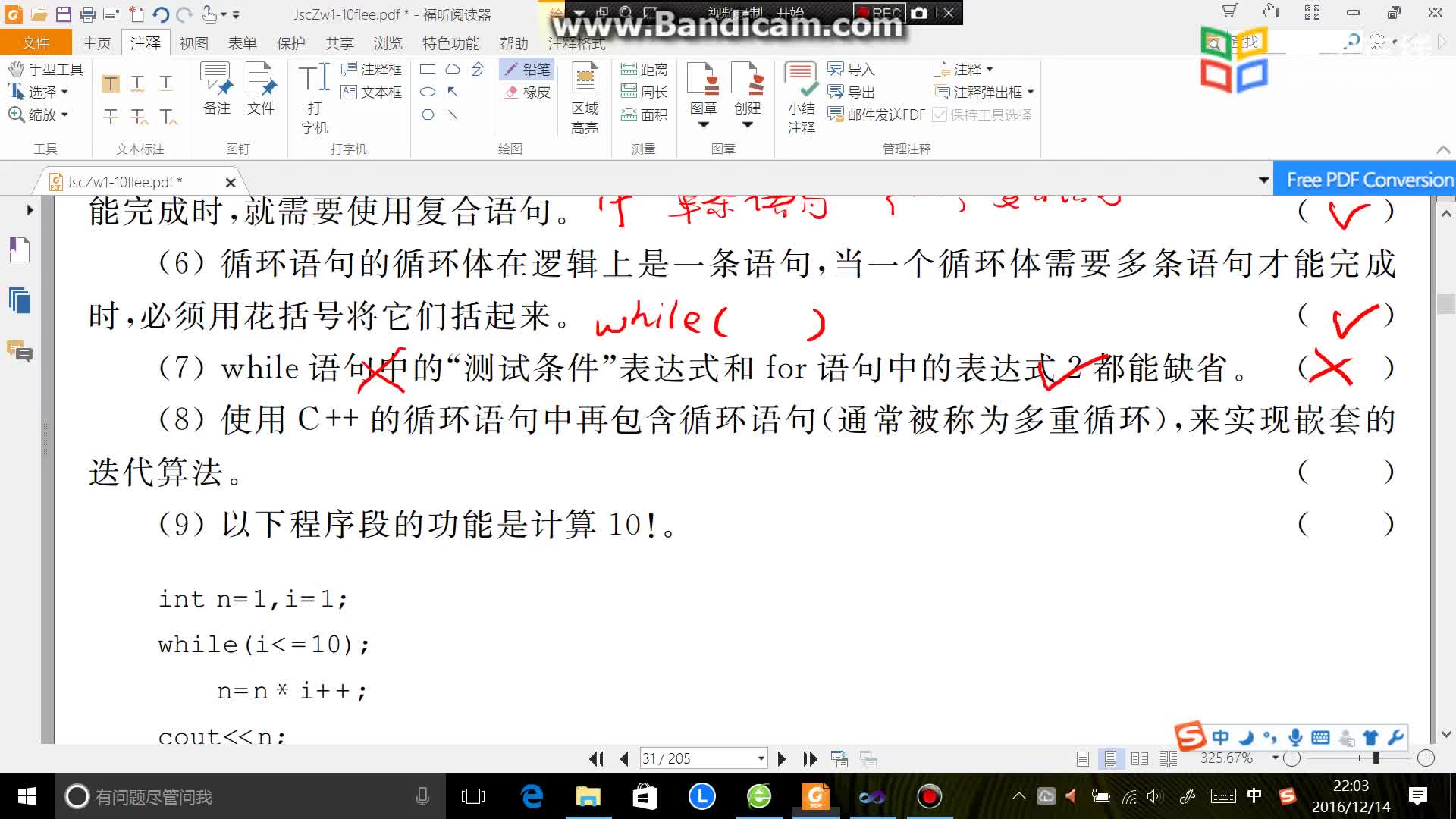Viewport: 1456px width, 819px height.
Task: Switch to single page view mode
Action: click(1082, 759)
